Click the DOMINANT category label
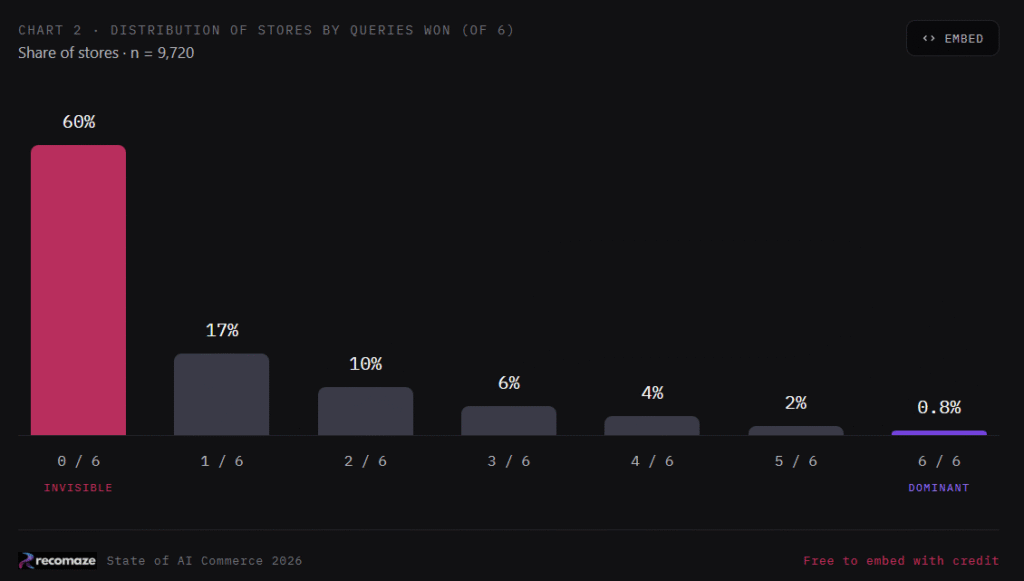Viewport: 1024px width, 581px height. [938, 488]
